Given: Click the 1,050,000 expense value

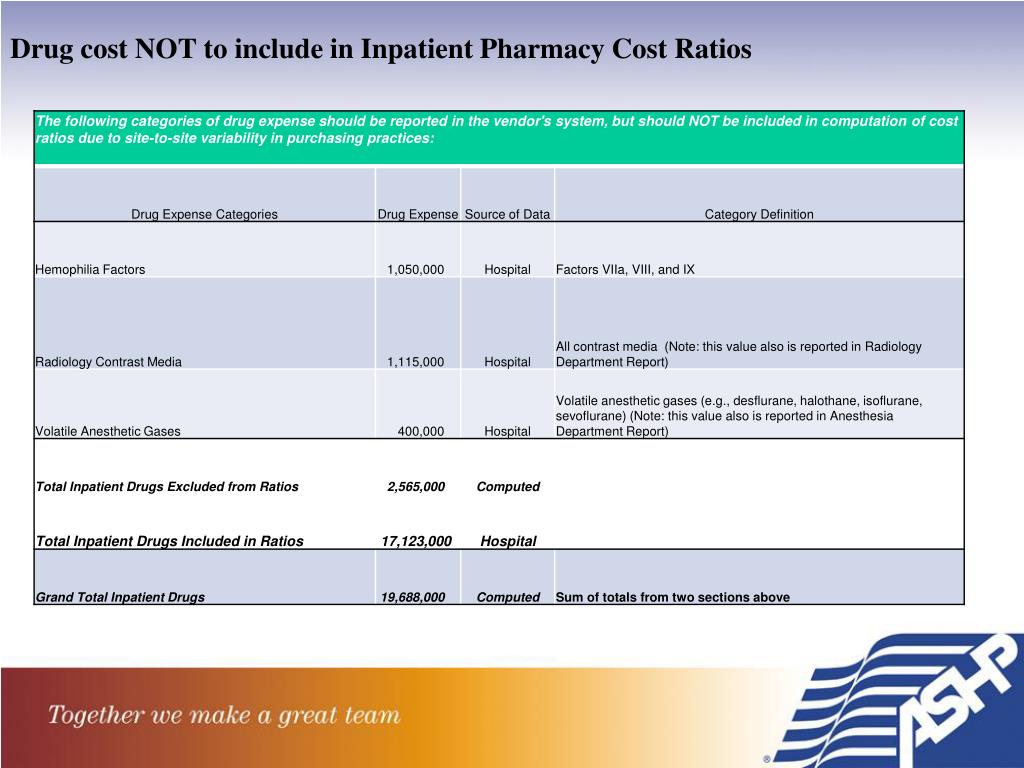Looking at the screenshot, I should [x=415, y=269].
